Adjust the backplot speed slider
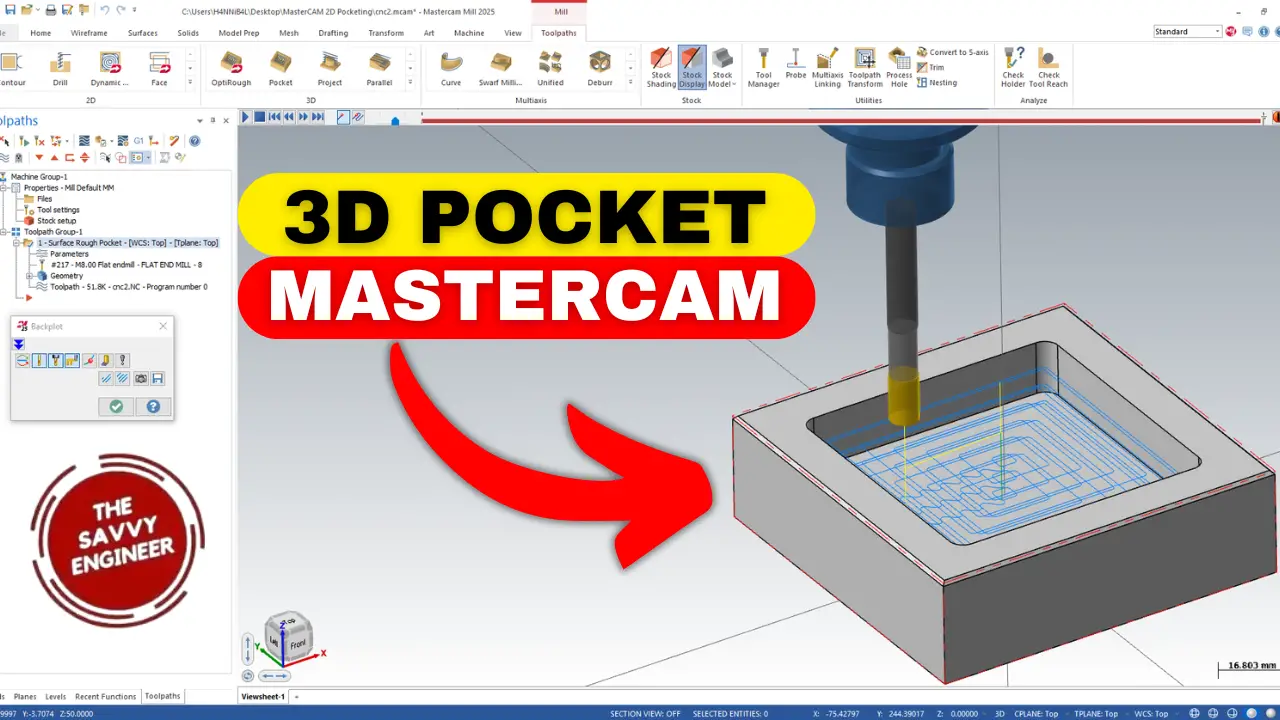The height and width of the screenshot is (720, 1280). coord(395,120)
